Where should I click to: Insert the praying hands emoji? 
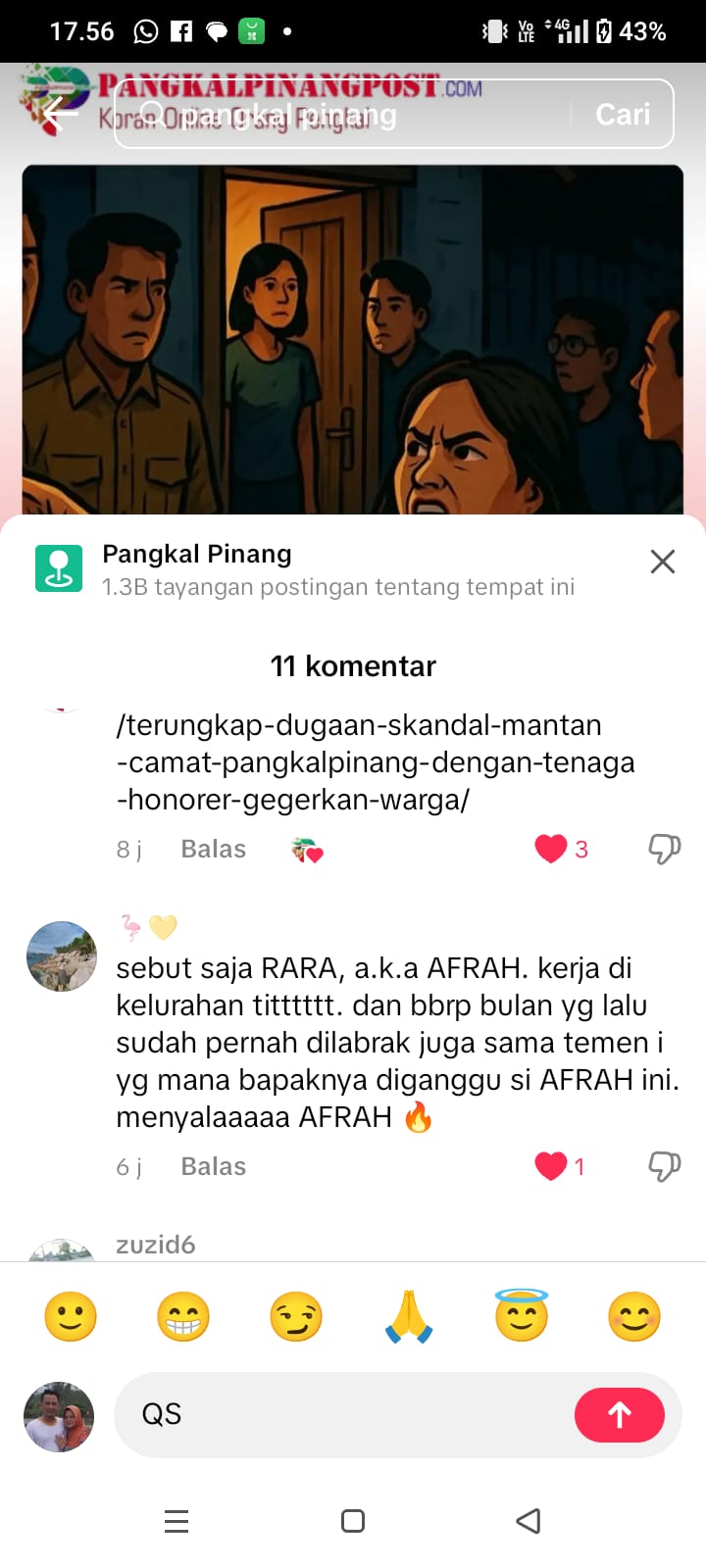[x=409, y=1316]
